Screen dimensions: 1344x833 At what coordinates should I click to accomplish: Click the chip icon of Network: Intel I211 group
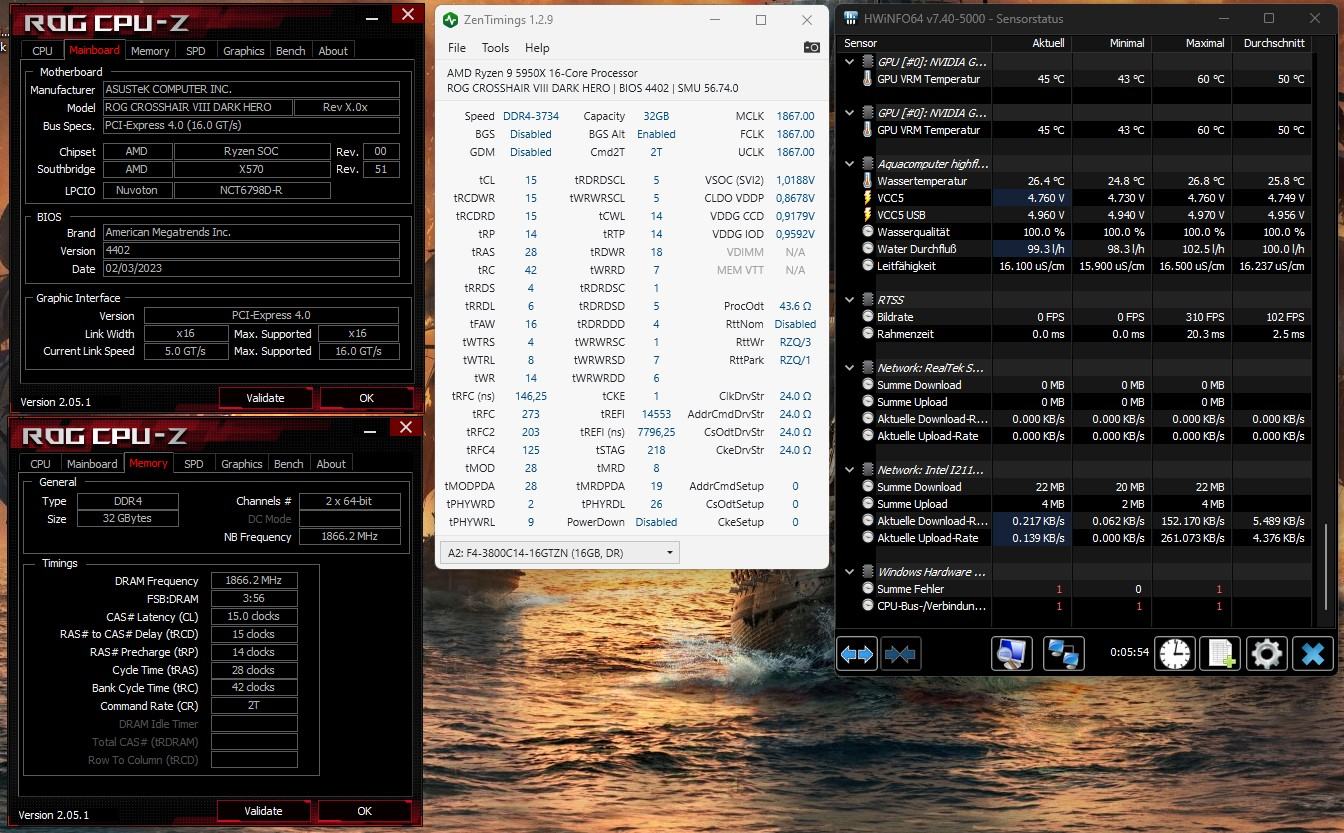(867, 470)
